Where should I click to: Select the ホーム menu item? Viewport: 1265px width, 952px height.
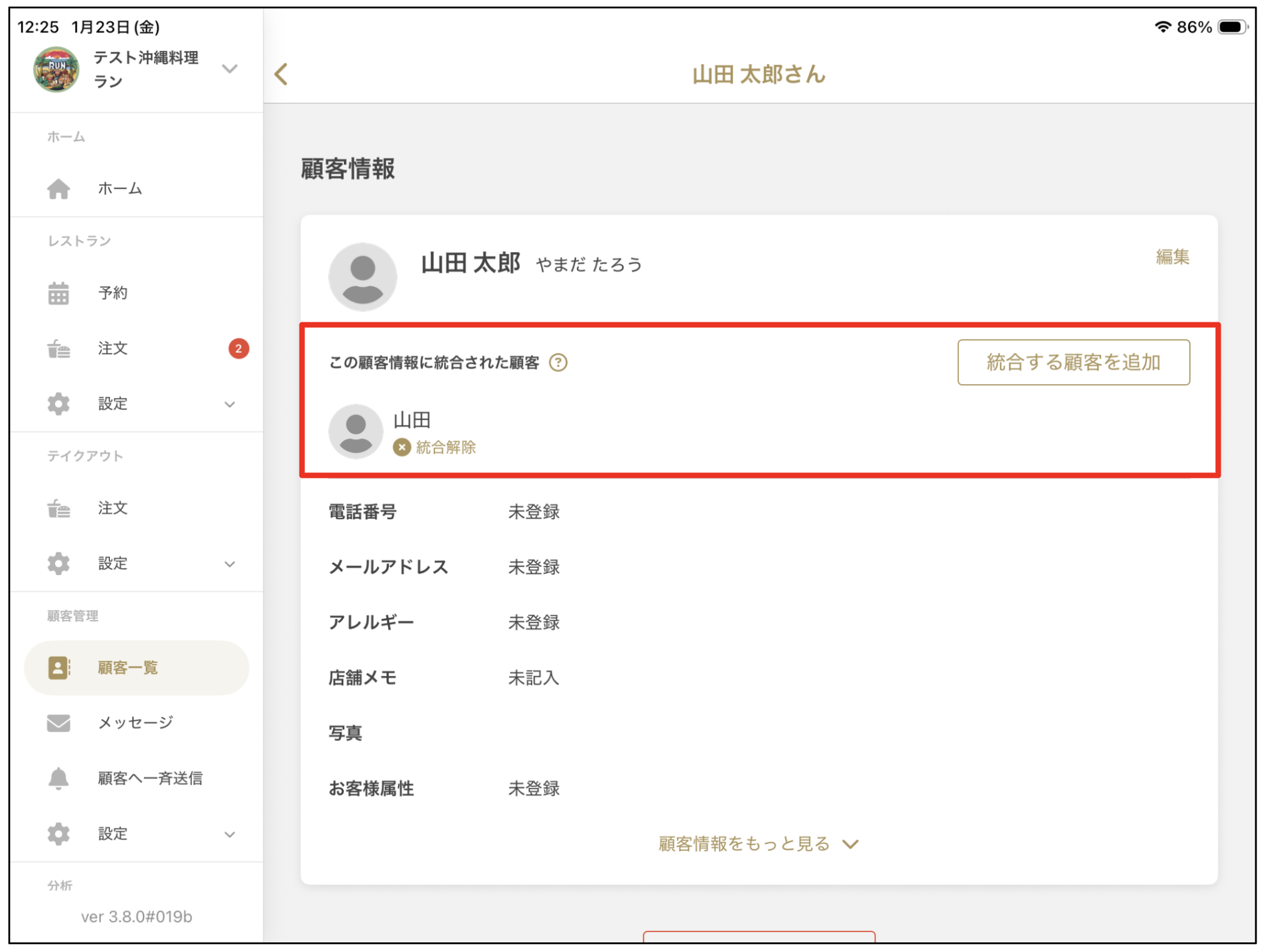[x=119, y=188]
